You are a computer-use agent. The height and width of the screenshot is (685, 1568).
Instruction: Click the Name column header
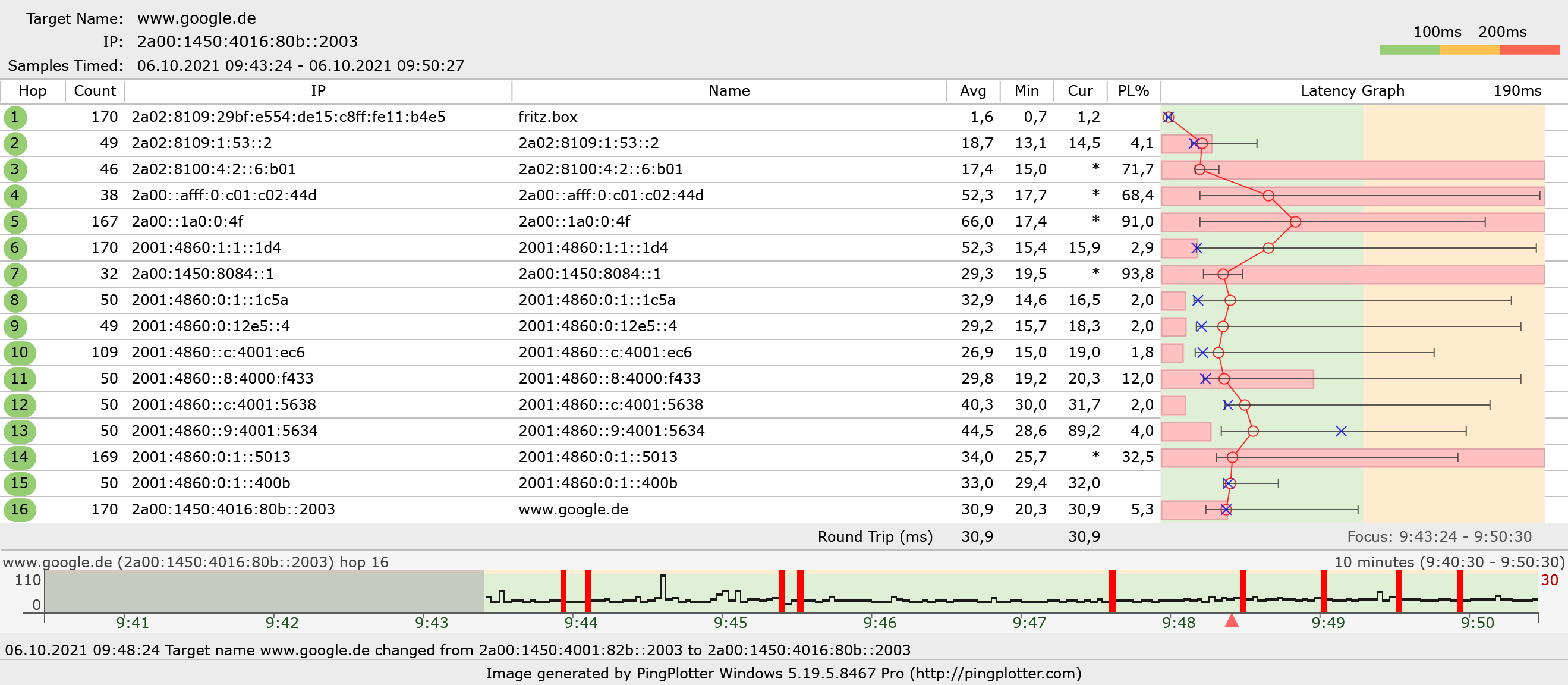click(729, 91)
